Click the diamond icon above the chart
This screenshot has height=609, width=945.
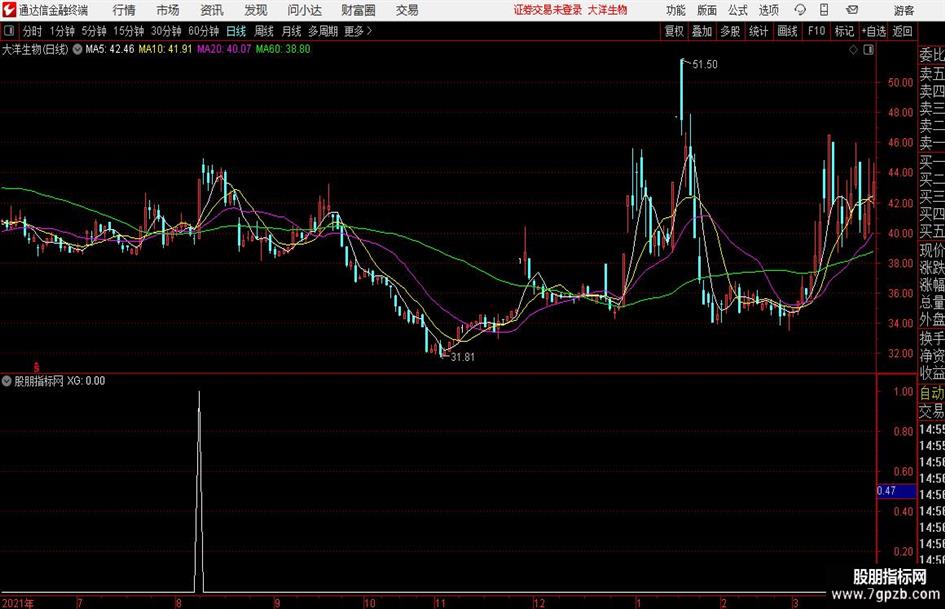pos(853,50)
